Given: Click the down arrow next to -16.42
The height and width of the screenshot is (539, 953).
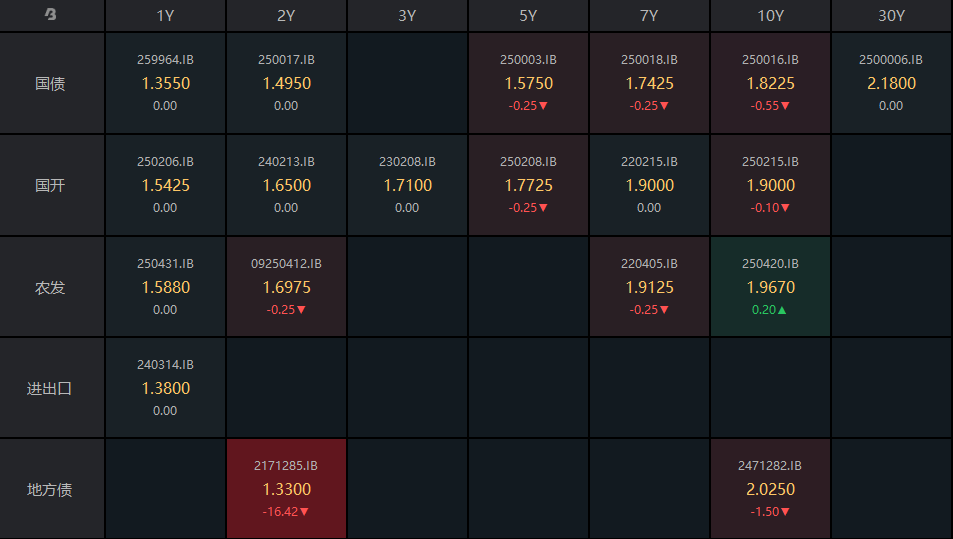Looking at the screenshot, I should click(304, 512).
